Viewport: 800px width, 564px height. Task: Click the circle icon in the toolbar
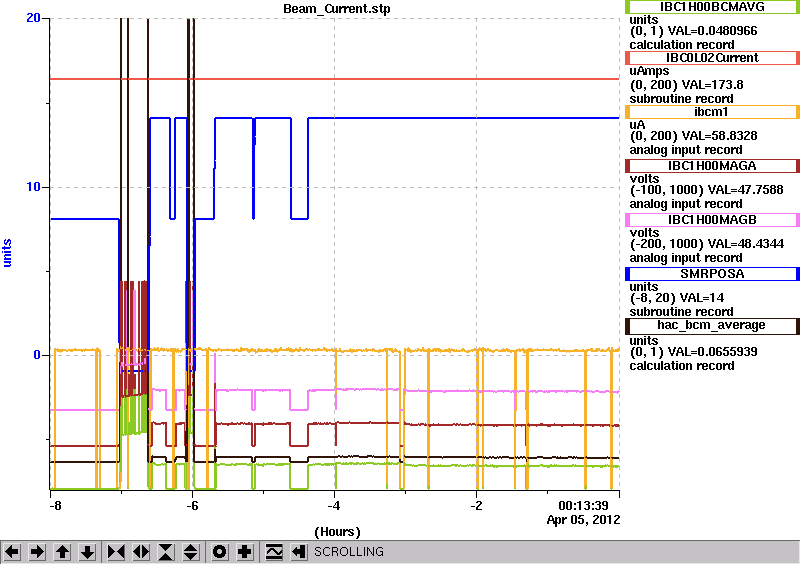tap(220, 552)
